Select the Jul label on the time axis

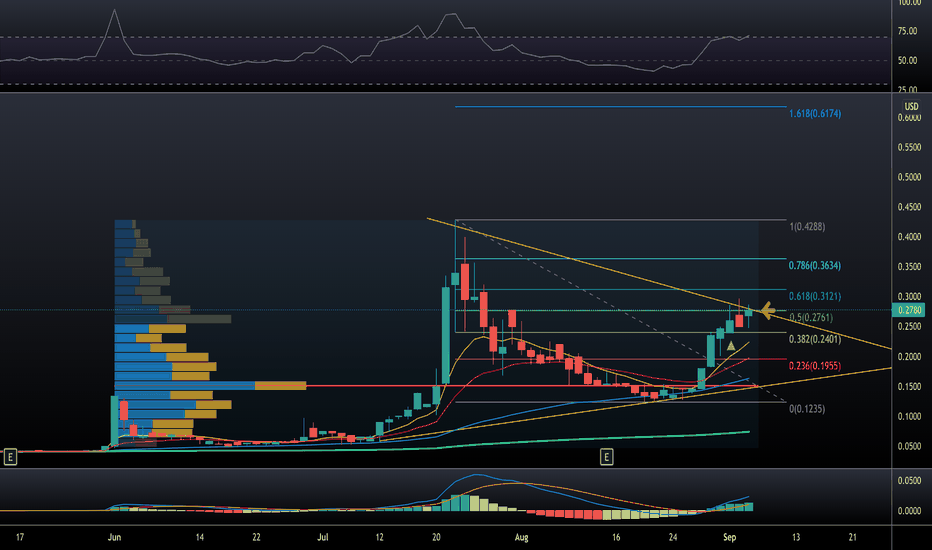[323, 538]
